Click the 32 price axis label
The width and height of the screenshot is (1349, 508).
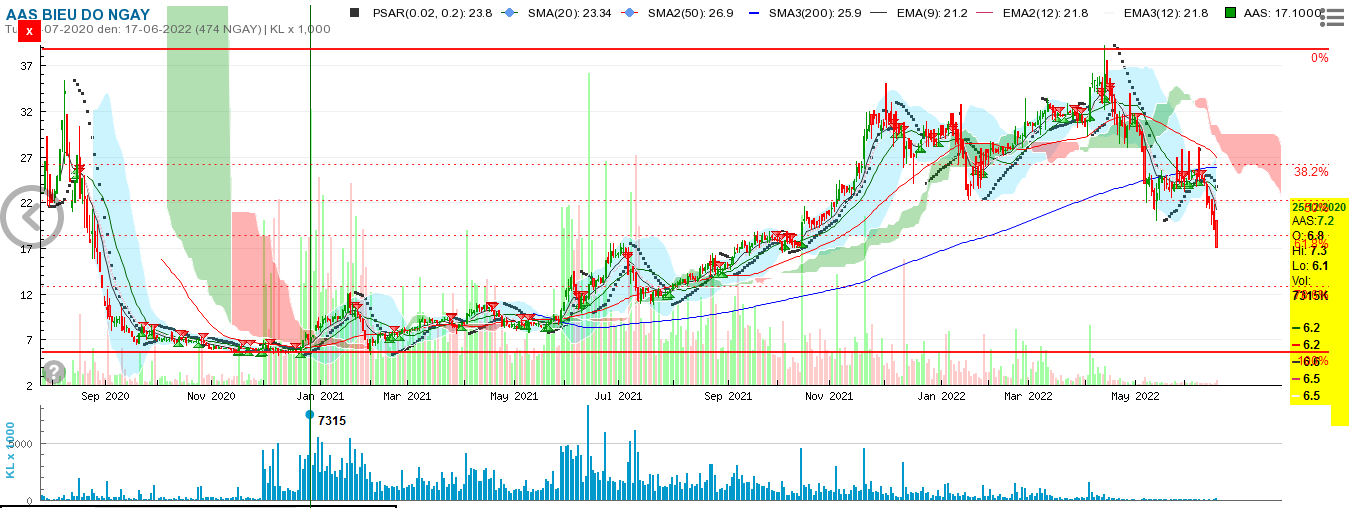28,112
